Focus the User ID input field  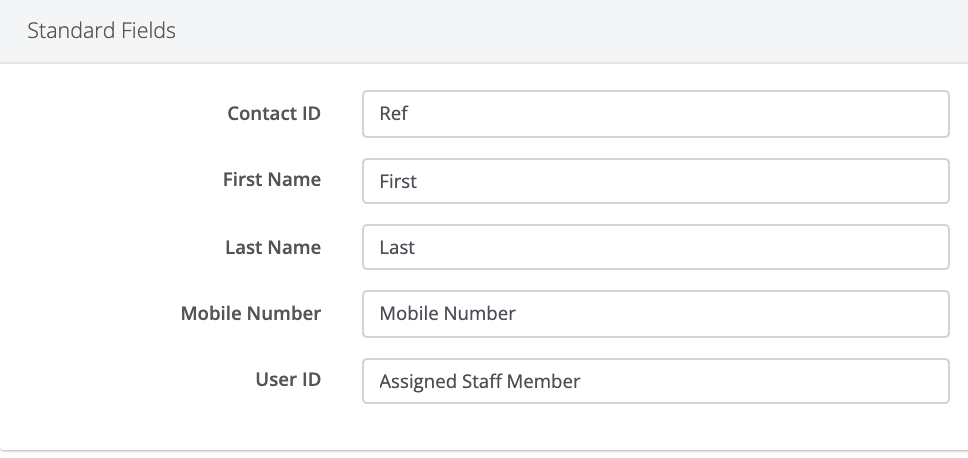[x=655, y=381]
